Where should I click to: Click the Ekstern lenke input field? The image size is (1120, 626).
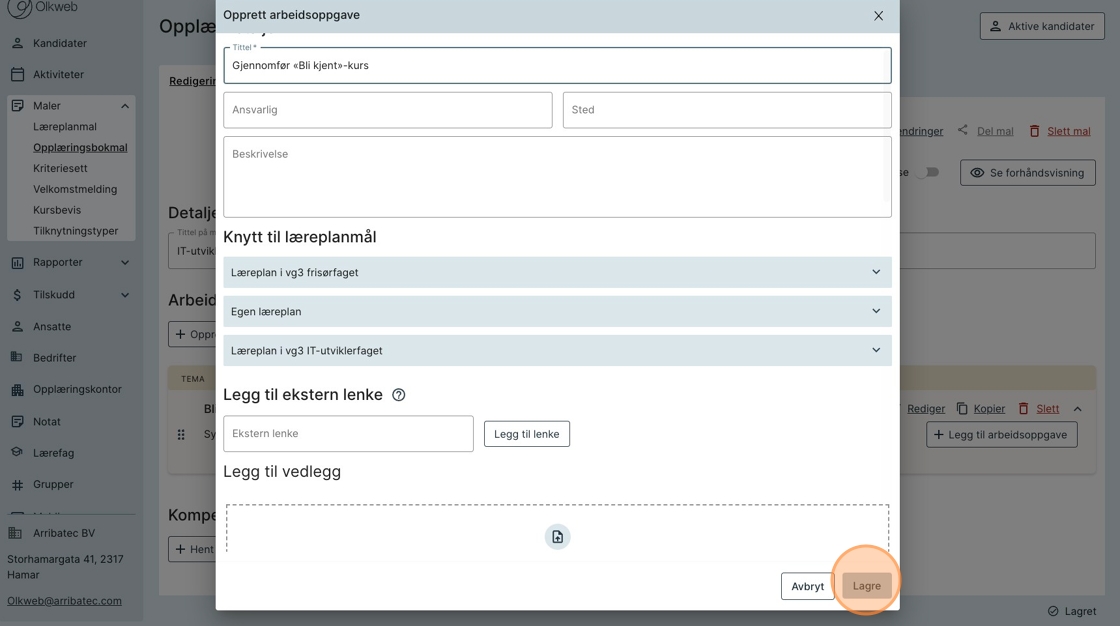coord(349,434)
